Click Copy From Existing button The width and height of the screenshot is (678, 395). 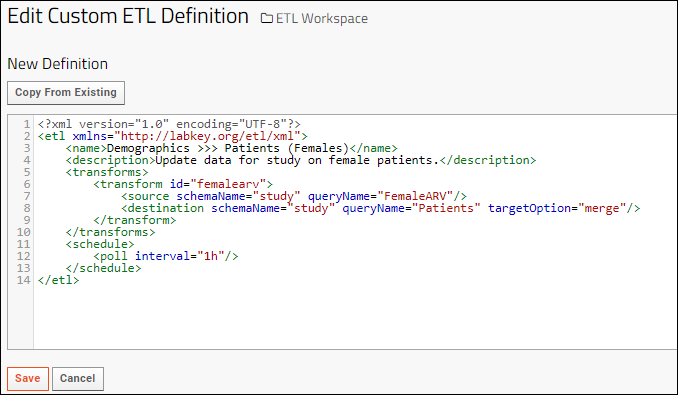(66, 92)
